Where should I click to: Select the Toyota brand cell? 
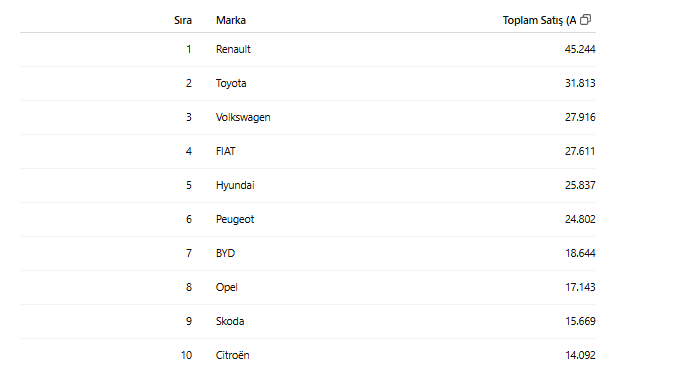click(231, 83)
